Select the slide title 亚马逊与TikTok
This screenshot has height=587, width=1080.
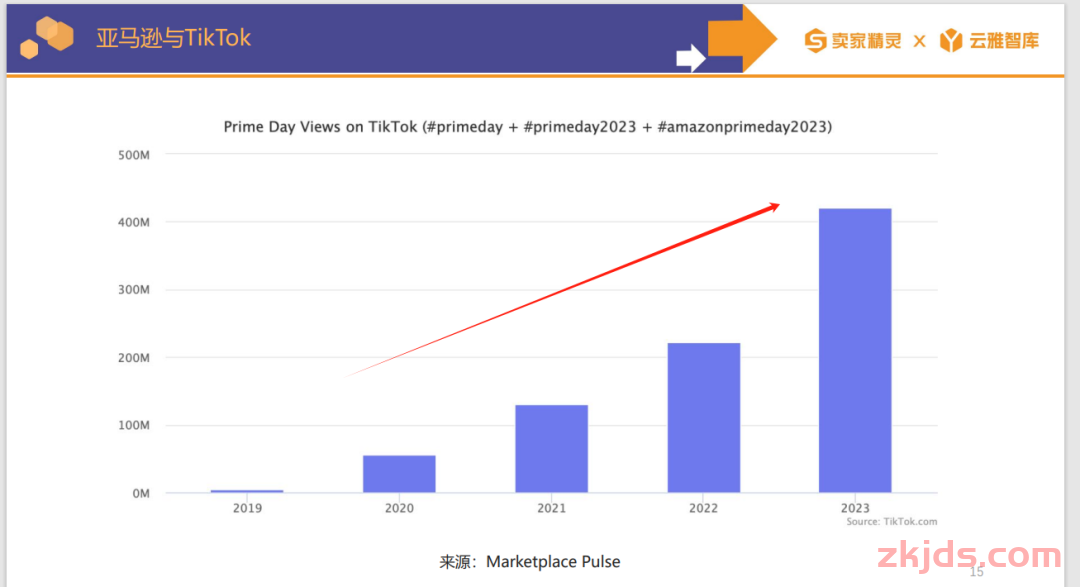[174, 38]
